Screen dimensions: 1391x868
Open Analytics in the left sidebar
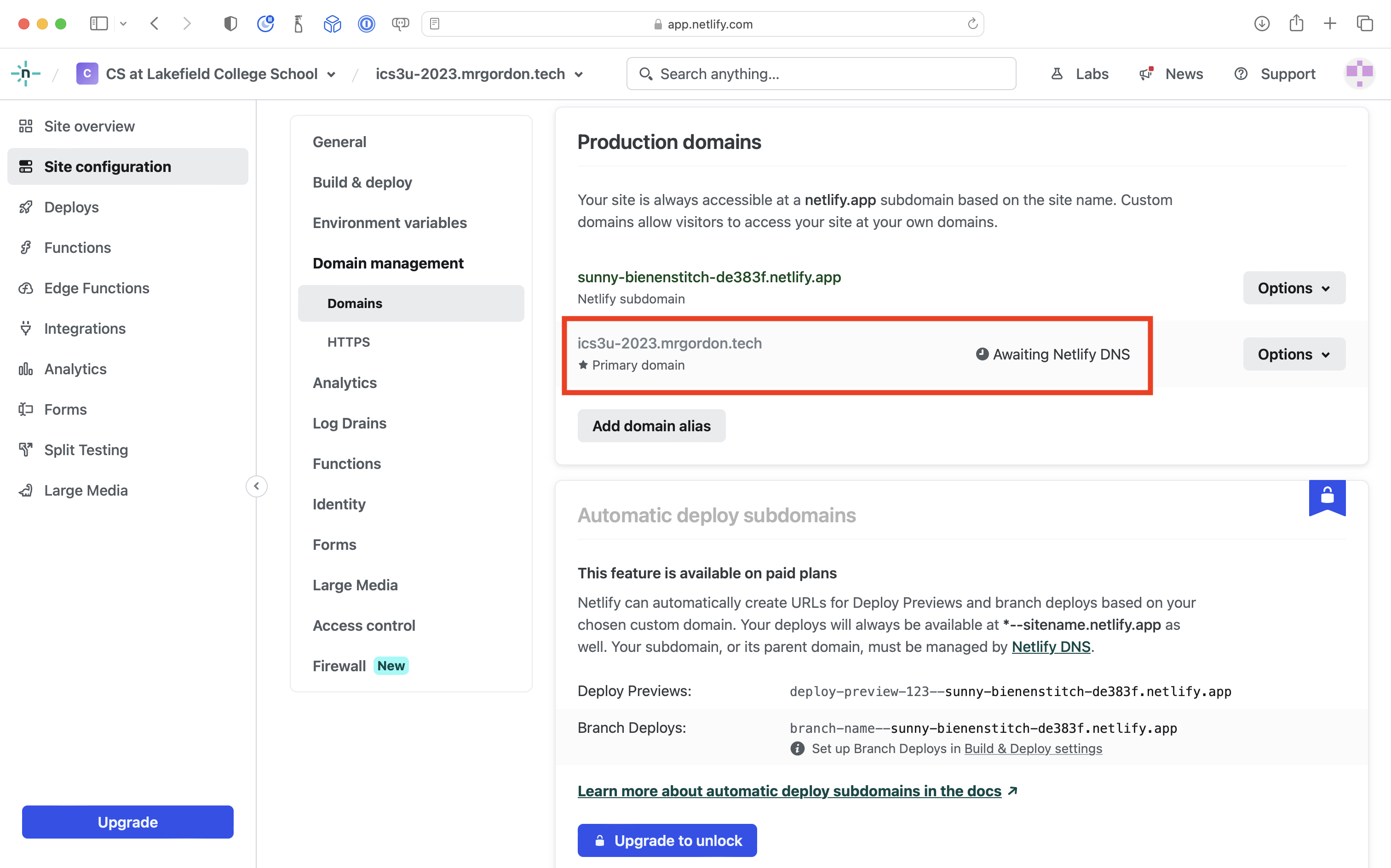[127, 369]
